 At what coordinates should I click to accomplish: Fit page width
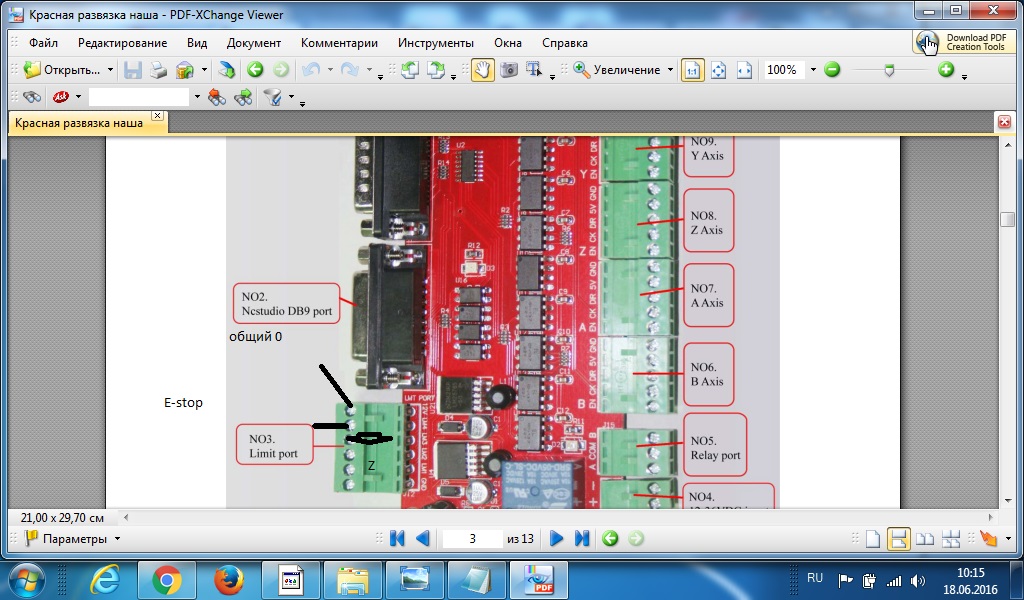click(744, 70)
